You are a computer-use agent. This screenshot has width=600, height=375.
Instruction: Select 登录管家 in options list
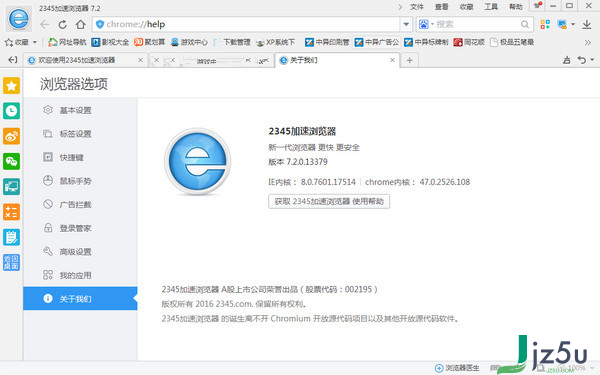click(80, 228)
